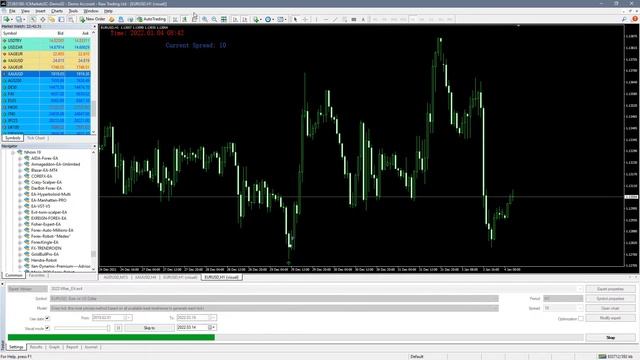Select the Draw Trendline tool

tap(335, 19)
